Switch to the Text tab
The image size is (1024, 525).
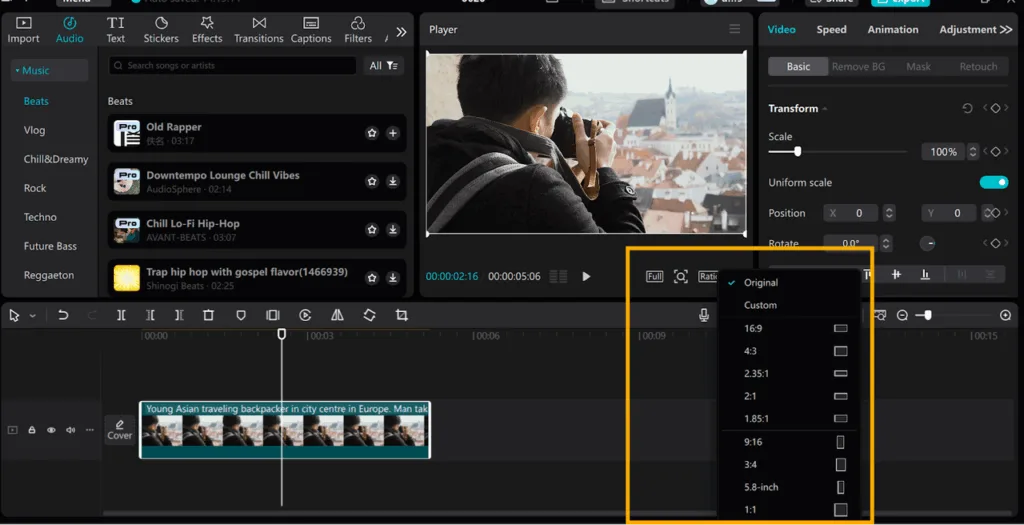[x=116, y=30]
